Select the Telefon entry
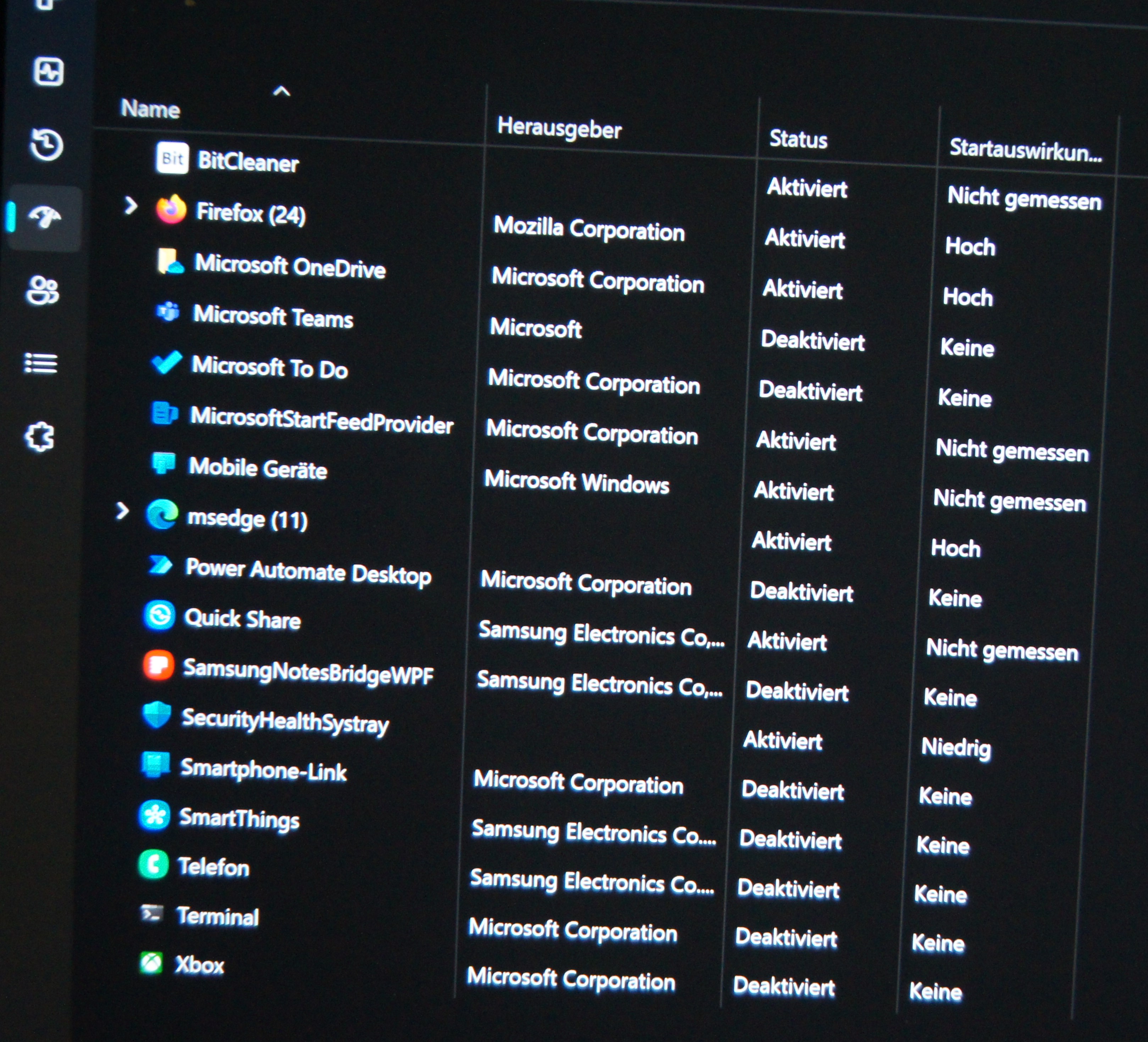Screen dimensions: 1148x1042 [213, 867]
